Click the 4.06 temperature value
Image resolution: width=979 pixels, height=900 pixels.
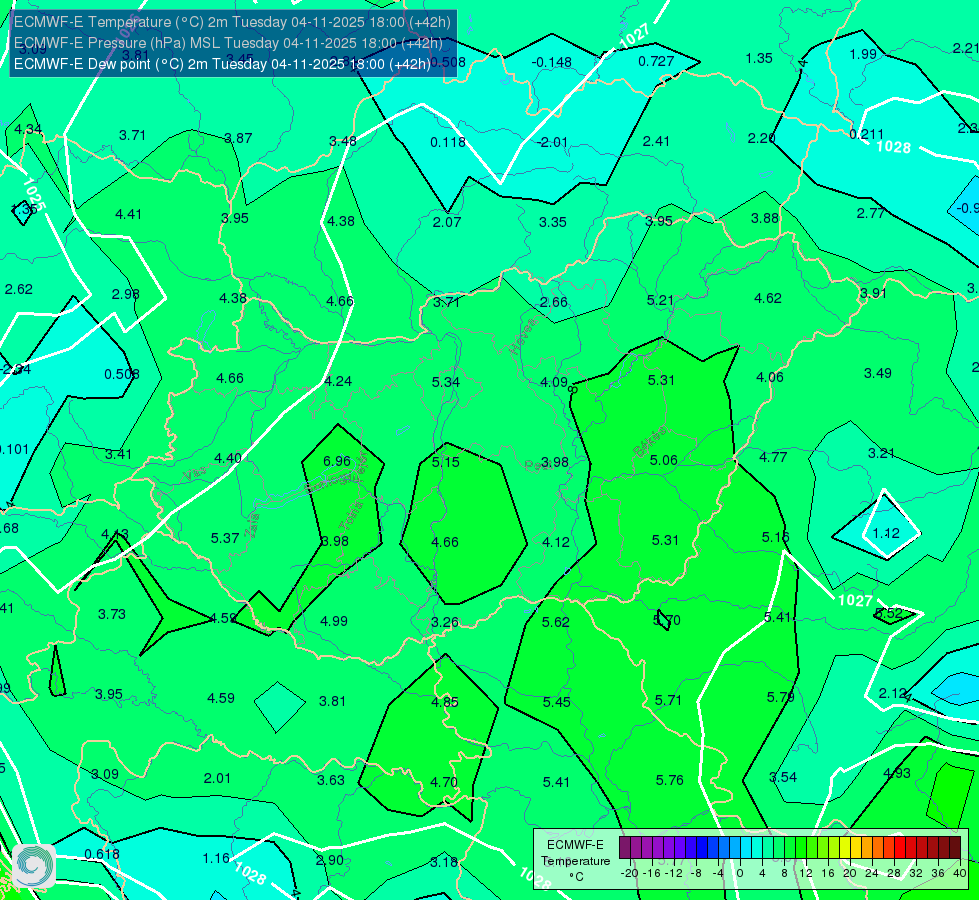pos(769,377)
